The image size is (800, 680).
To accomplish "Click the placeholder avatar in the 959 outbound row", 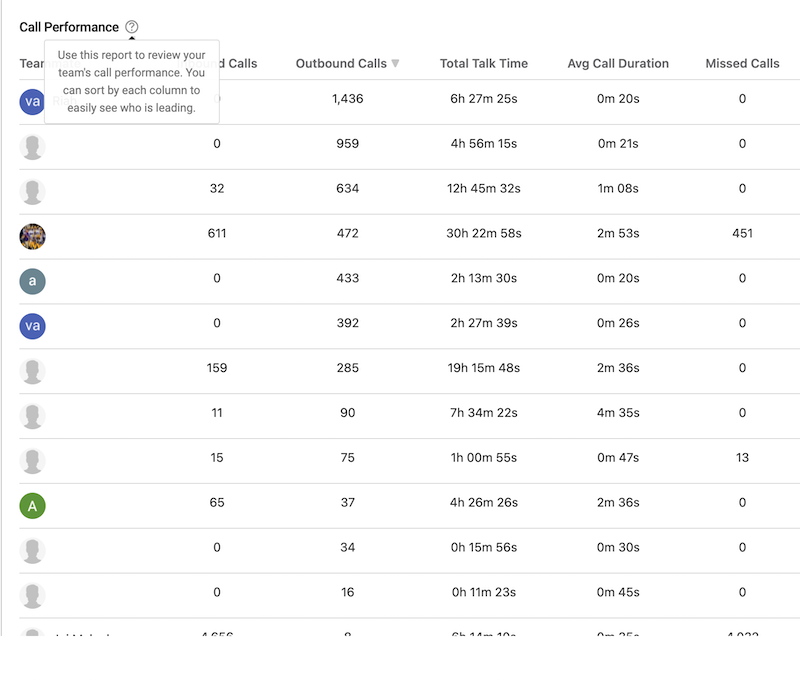I will point(33,147).
